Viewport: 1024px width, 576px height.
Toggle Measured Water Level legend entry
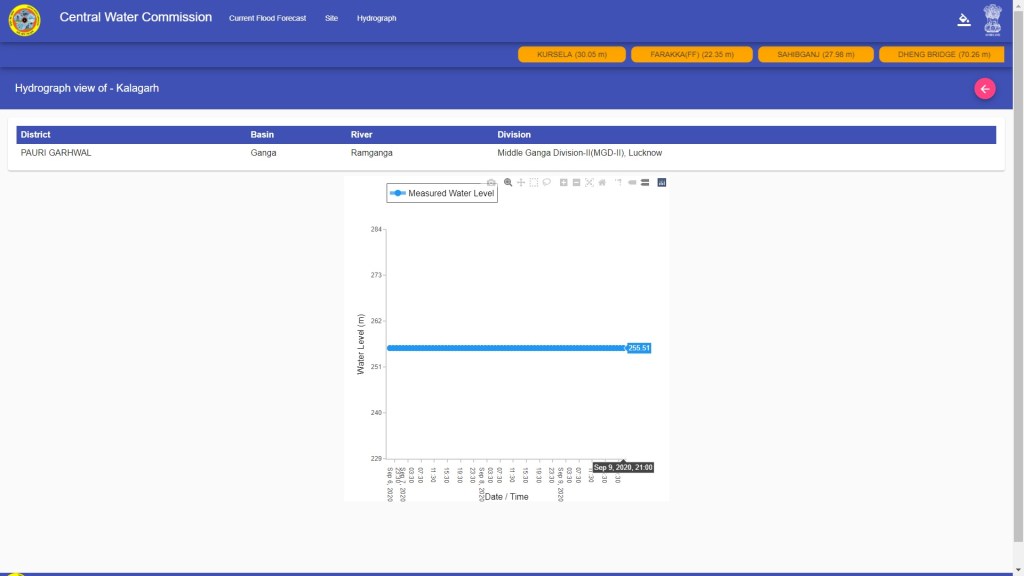(443, 193)
